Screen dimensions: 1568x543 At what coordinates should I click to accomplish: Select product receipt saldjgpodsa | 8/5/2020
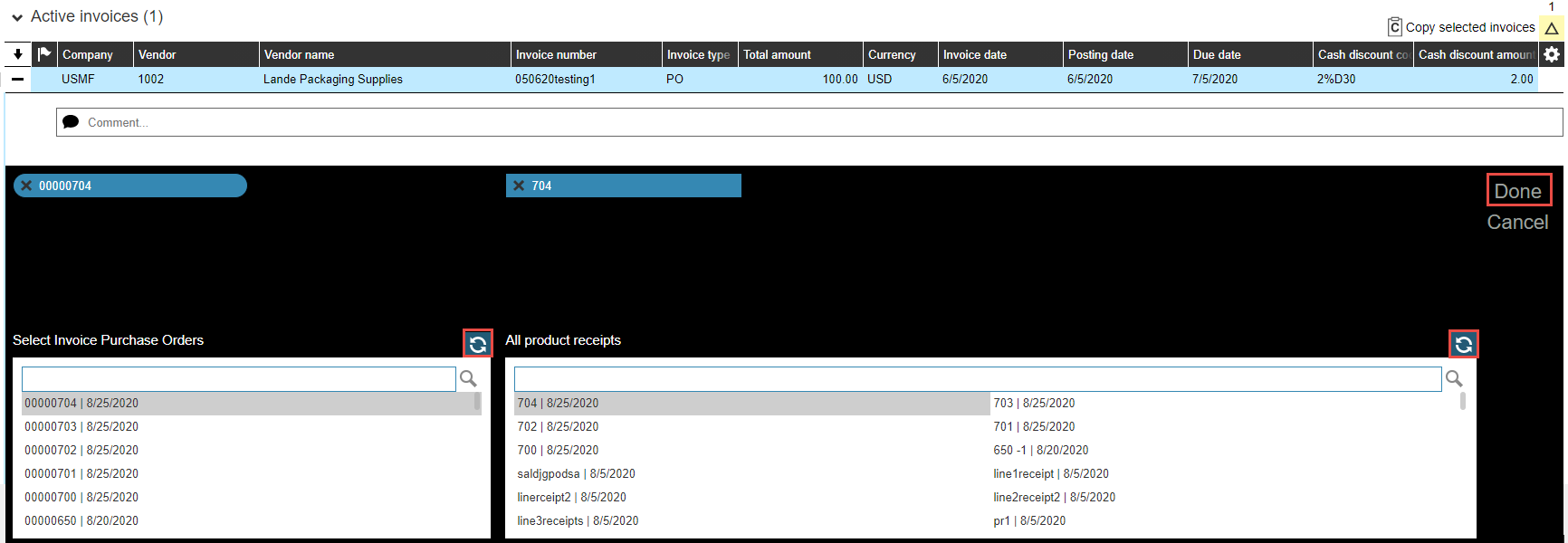click(x=752, y=474)
